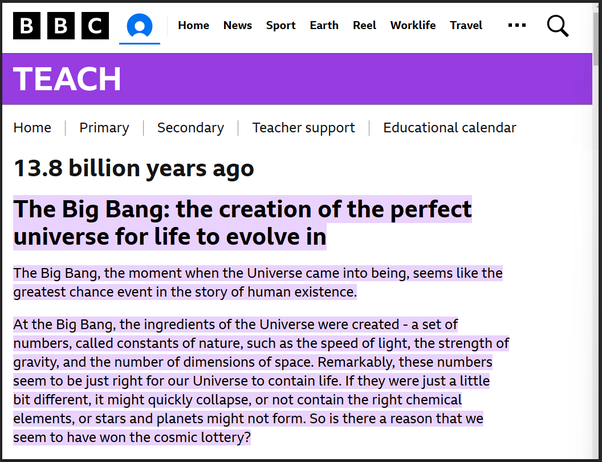The width and height of the screenshot is (602, 462).
Task: Click the highlighted Big Bang article headline
Action: click(x=242, y=223)
